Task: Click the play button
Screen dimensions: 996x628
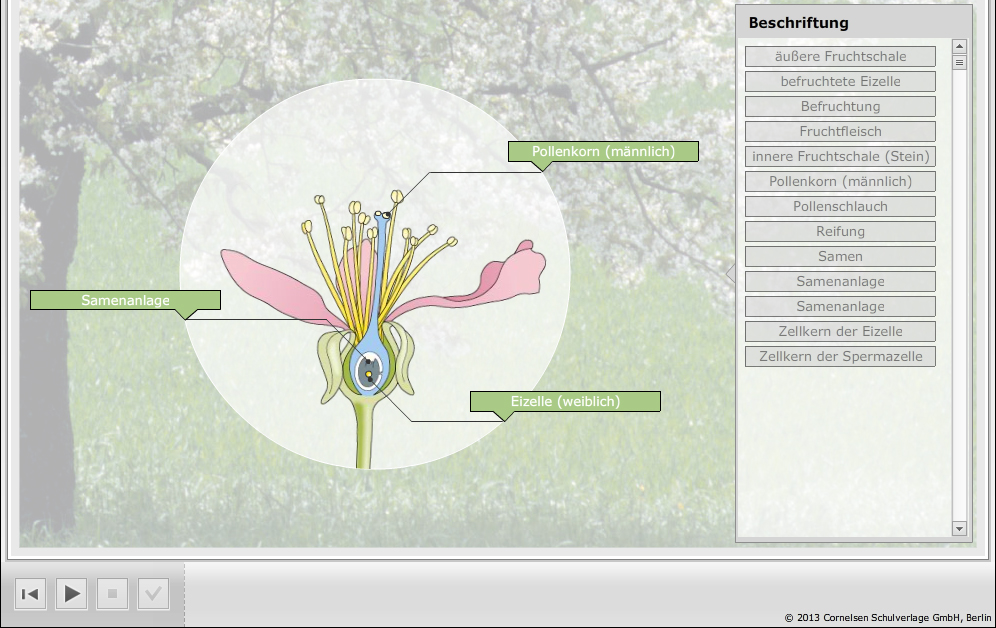Action: 71,594
